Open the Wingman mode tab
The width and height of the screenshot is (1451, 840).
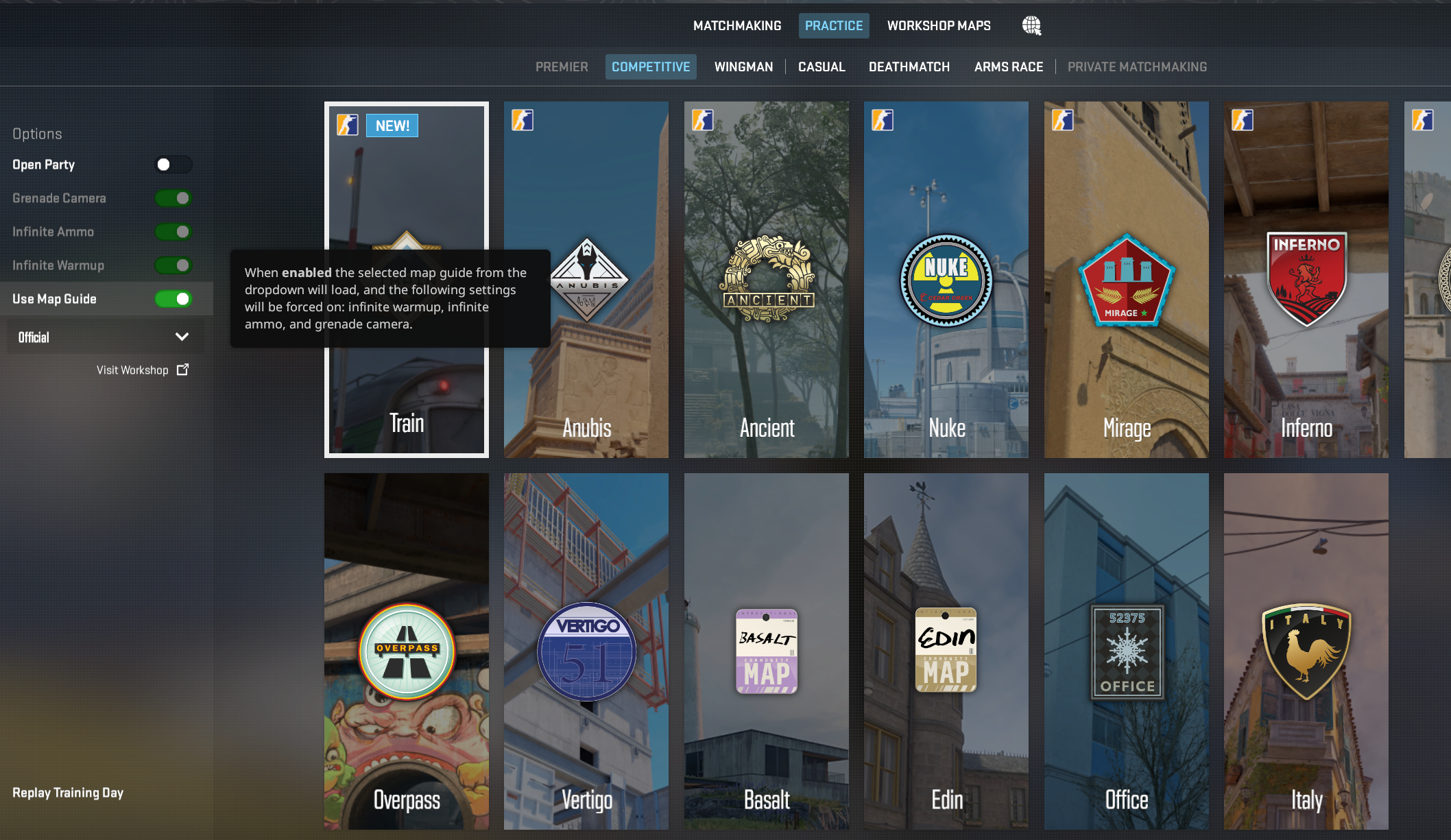[x=743, y=67]
